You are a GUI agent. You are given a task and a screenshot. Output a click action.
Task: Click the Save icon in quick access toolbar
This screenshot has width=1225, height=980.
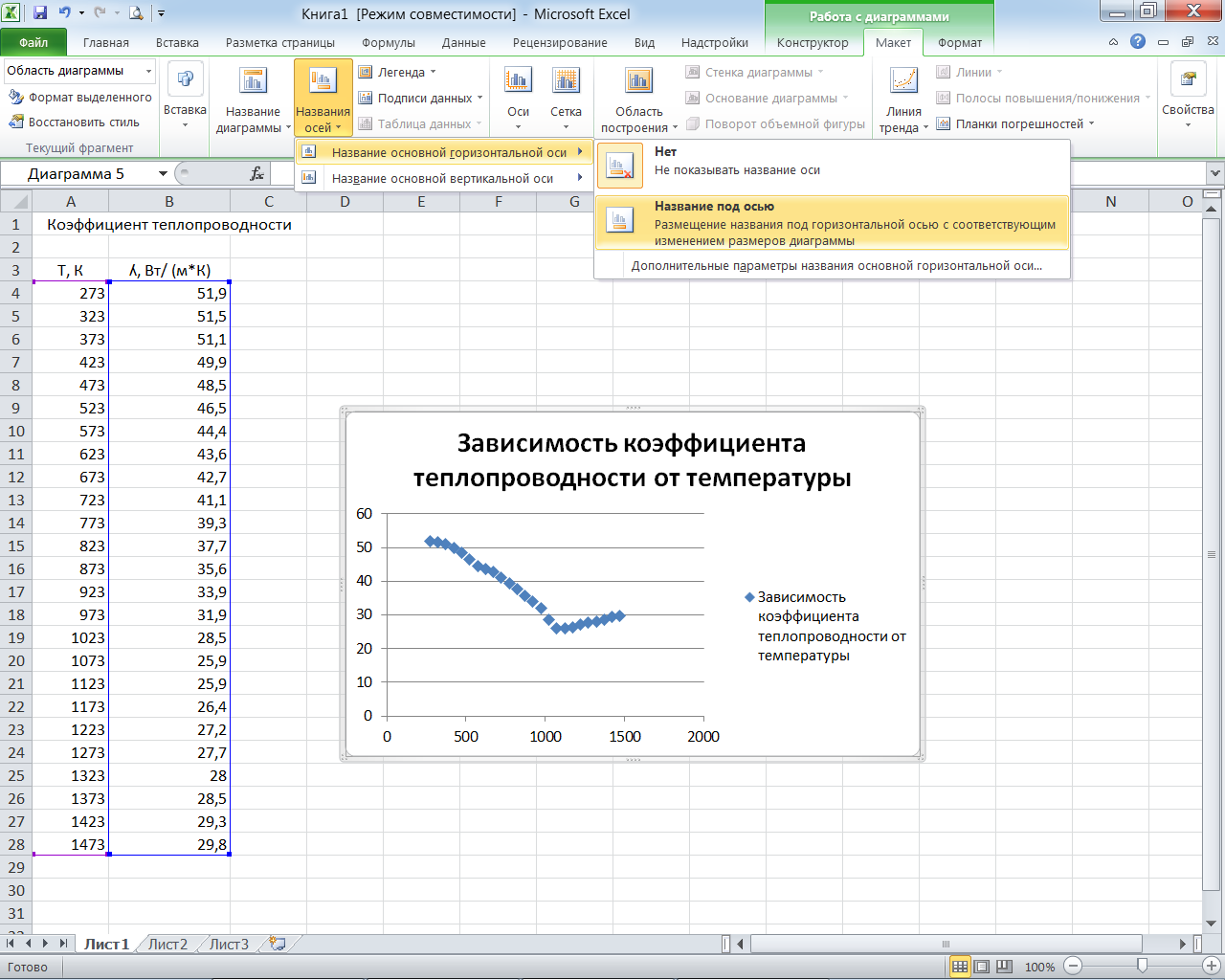point(40,13)
